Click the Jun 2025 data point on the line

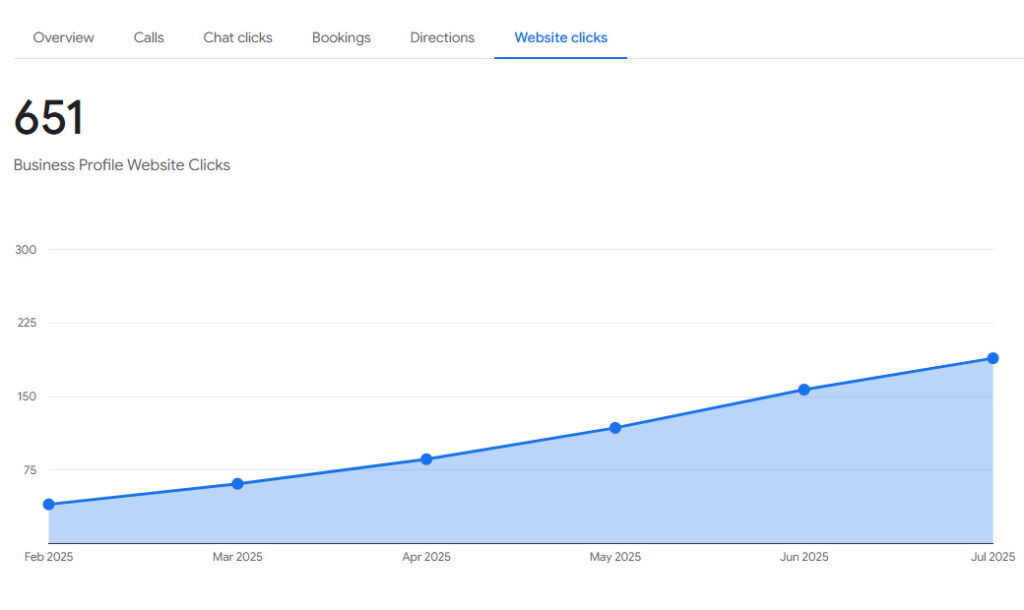tap(804, 390)
